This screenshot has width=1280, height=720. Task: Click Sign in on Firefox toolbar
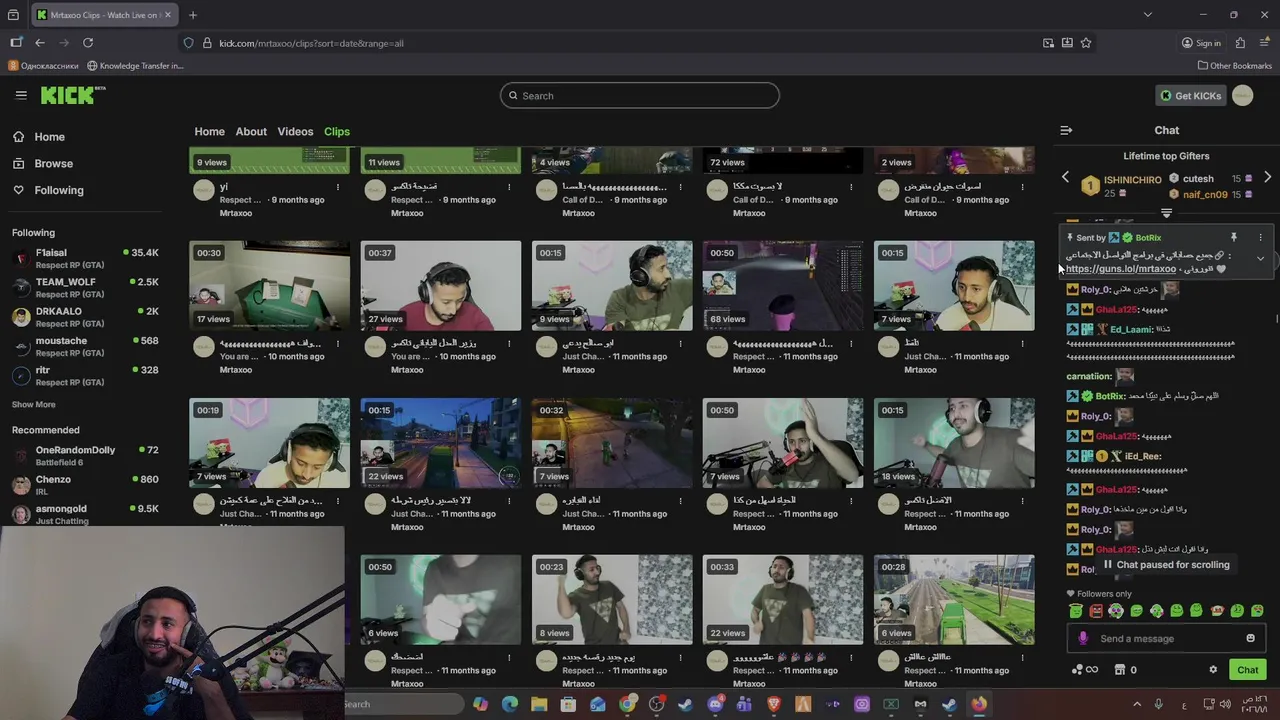[1201, 43]
